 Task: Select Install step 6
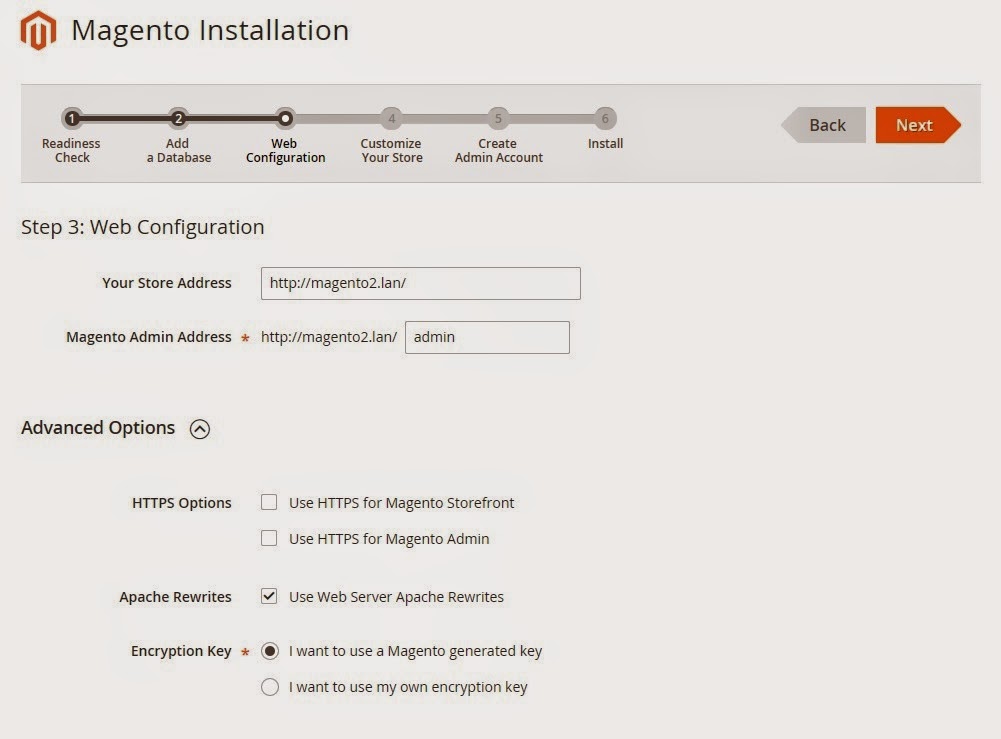coord(605,118)
